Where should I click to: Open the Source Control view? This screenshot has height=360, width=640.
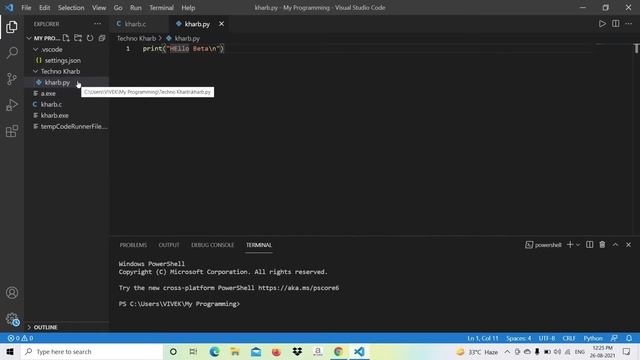click(12, 78)
